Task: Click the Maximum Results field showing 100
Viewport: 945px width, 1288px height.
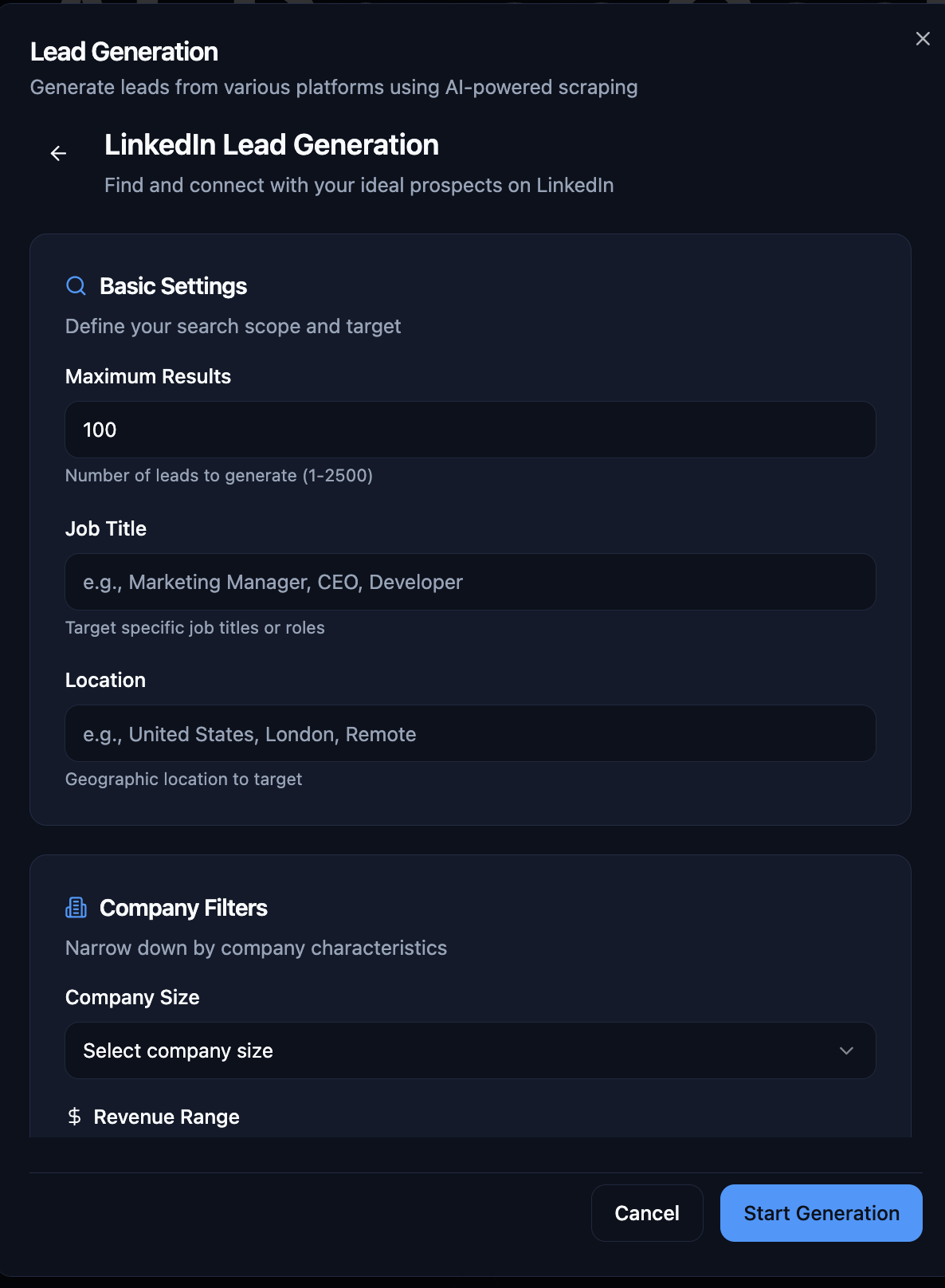Action: coord(470,430)
